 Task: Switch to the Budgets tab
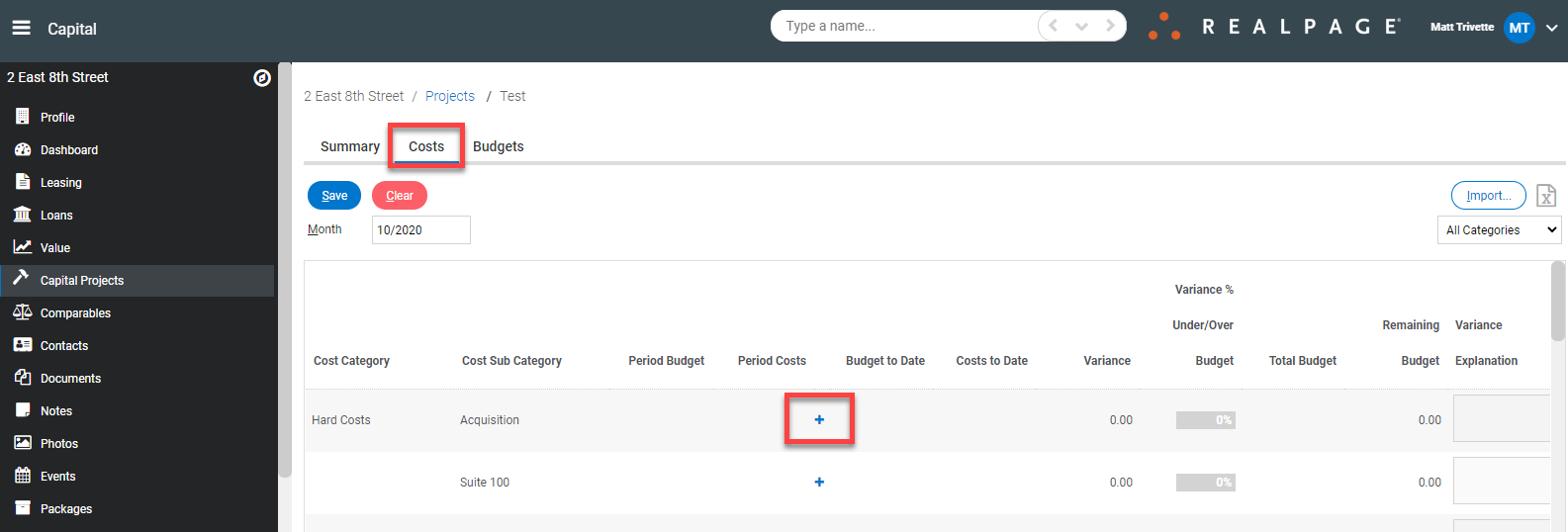(499, 146)
